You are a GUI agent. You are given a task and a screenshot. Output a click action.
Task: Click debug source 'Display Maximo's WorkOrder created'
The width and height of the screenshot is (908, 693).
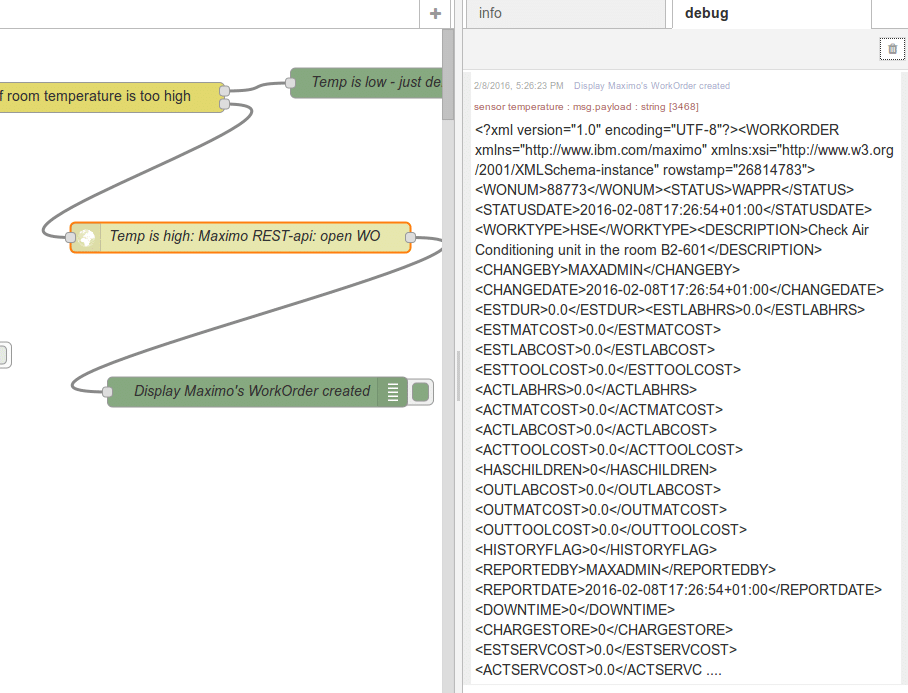(x=651, y=86)
